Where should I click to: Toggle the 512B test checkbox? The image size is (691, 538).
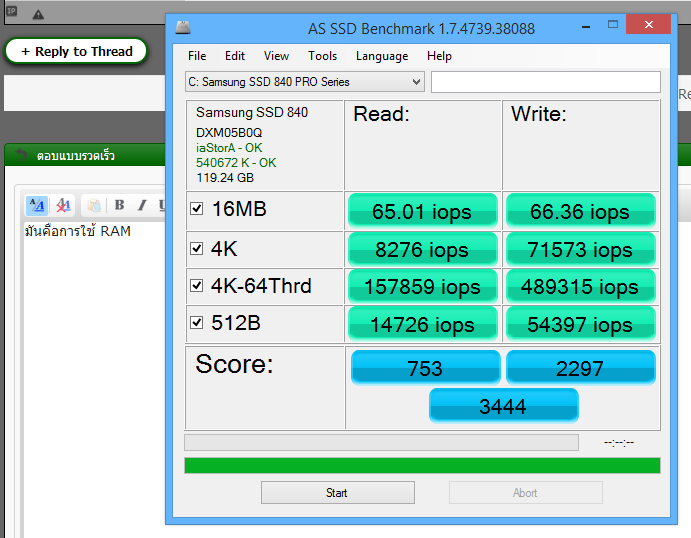tap(197, 323)
